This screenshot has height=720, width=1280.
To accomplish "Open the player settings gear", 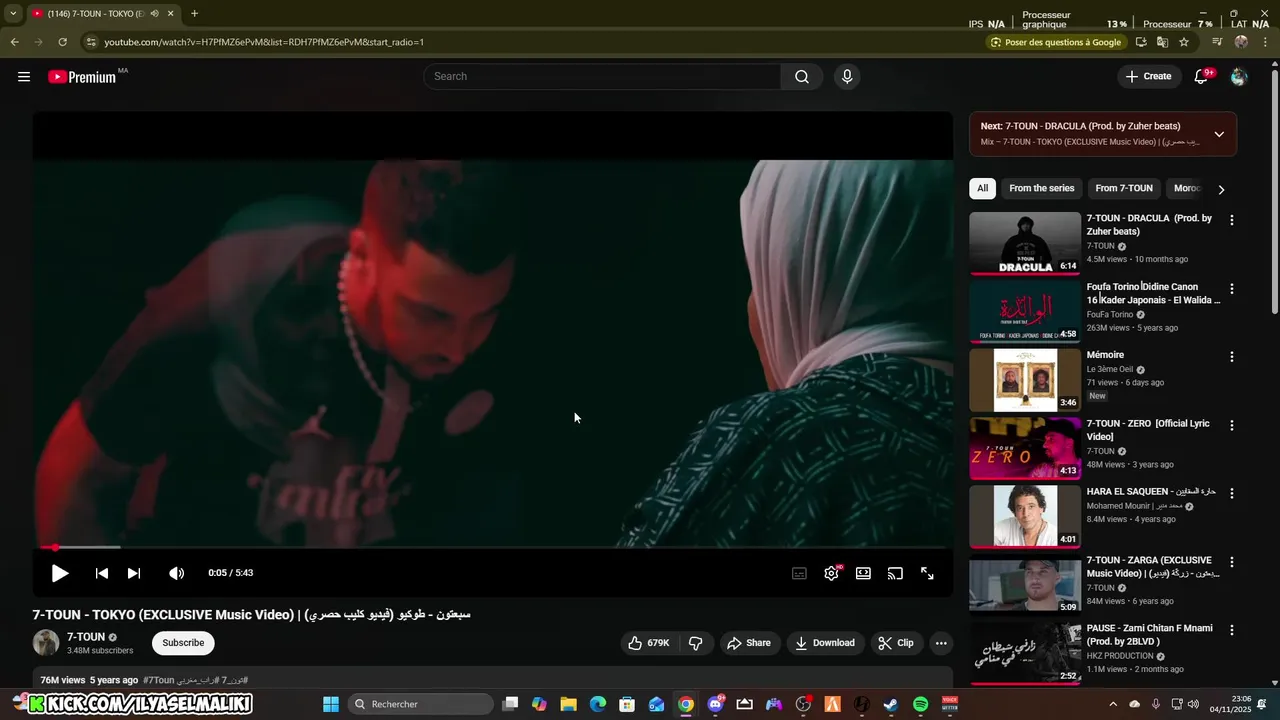I will coord(831,573).
